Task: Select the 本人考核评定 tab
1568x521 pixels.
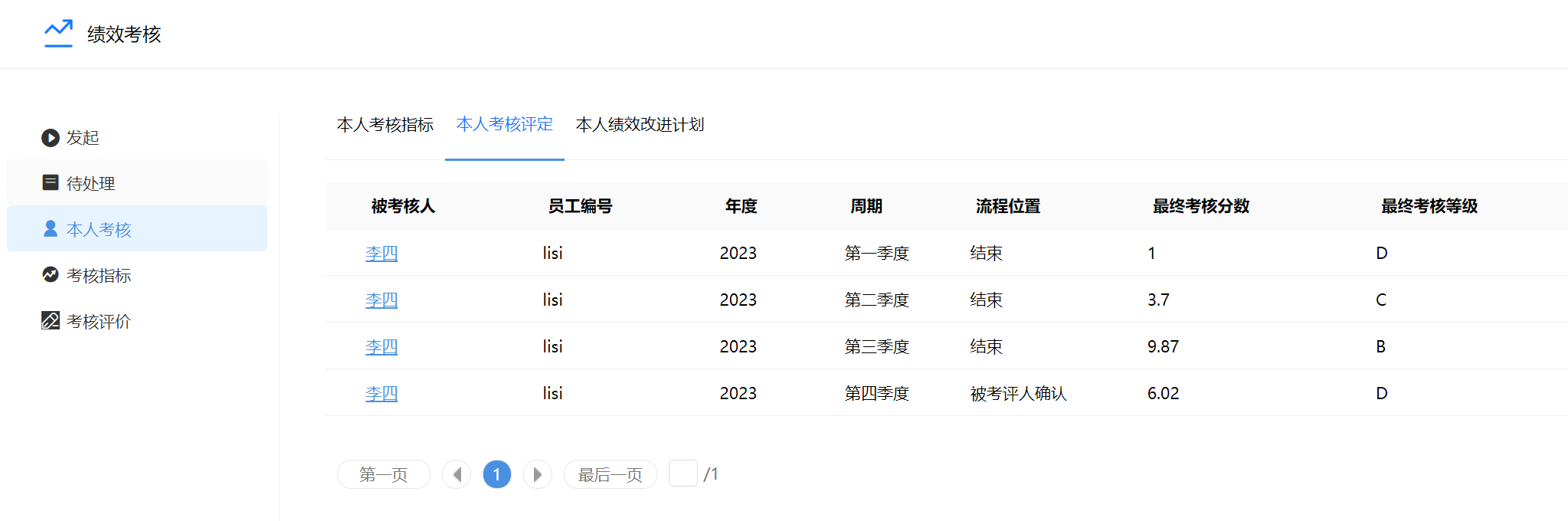Action: [x=504, y=125]
